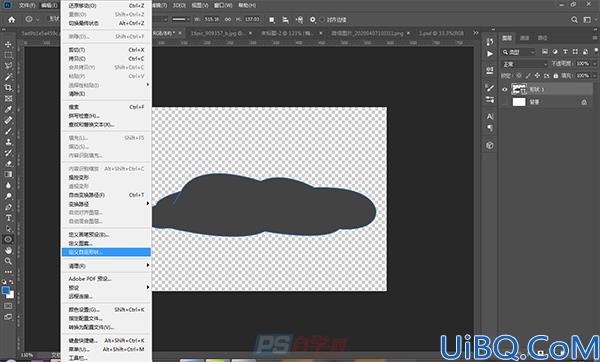Select the Eraser tool
The image size is (600, 362).
(8, 163)
